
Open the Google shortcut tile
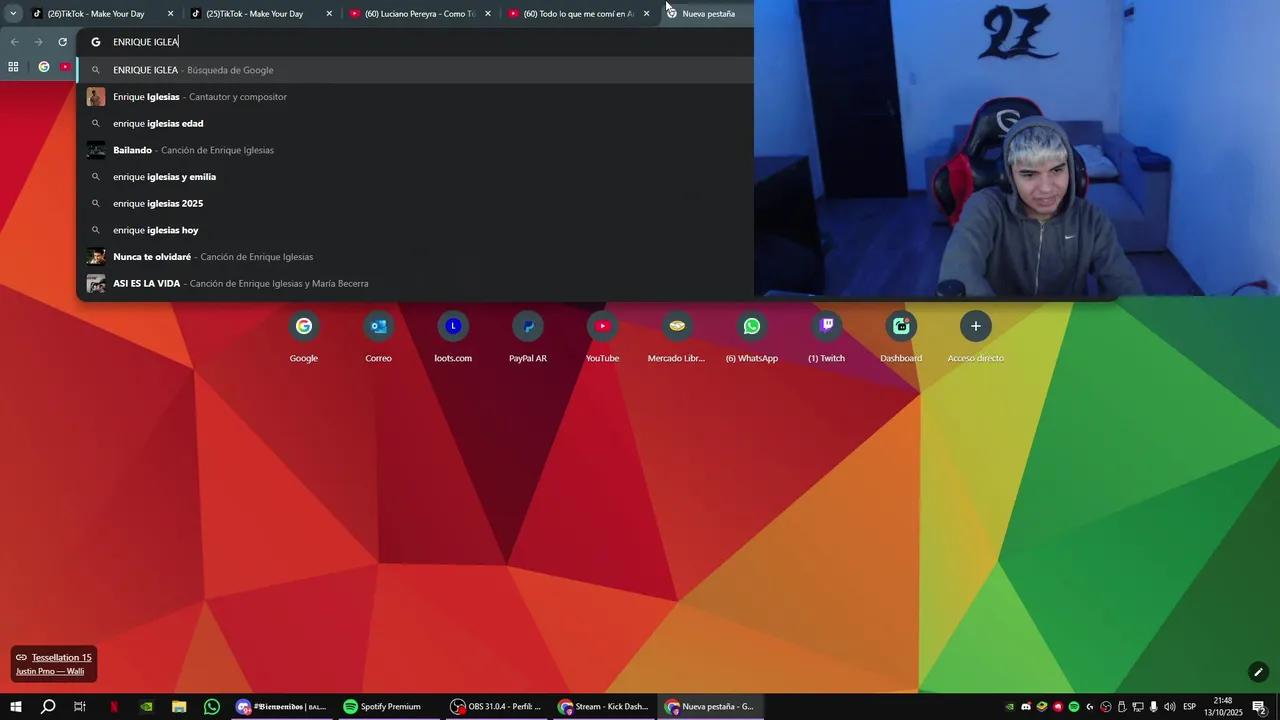tap(304, 337)
